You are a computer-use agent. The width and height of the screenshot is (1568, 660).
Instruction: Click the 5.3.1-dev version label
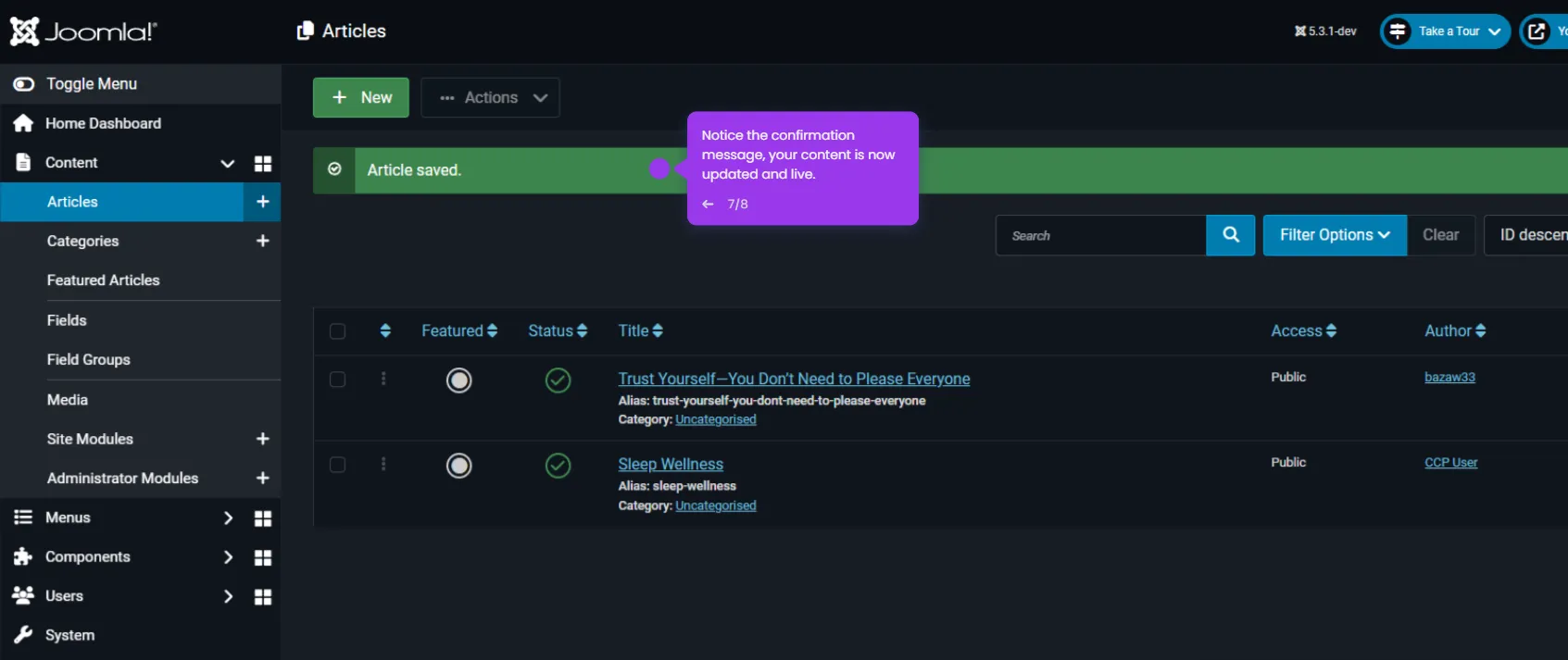1325,31
